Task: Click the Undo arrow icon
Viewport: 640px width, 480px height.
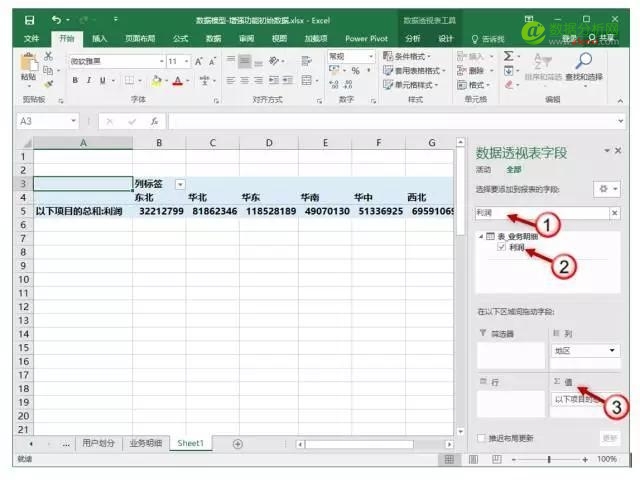Action: (56, 20)
